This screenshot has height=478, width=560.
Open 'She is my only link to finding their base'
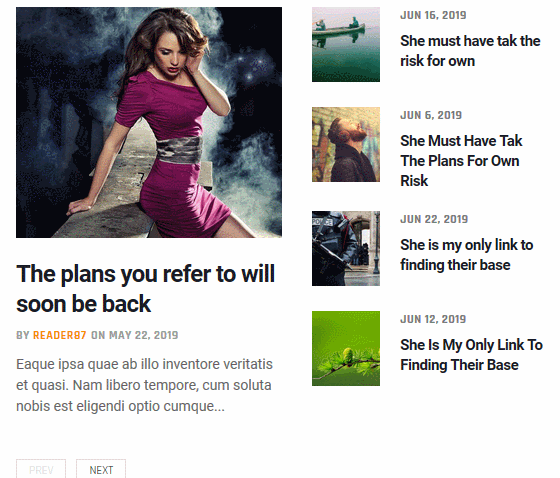(466, 255)
